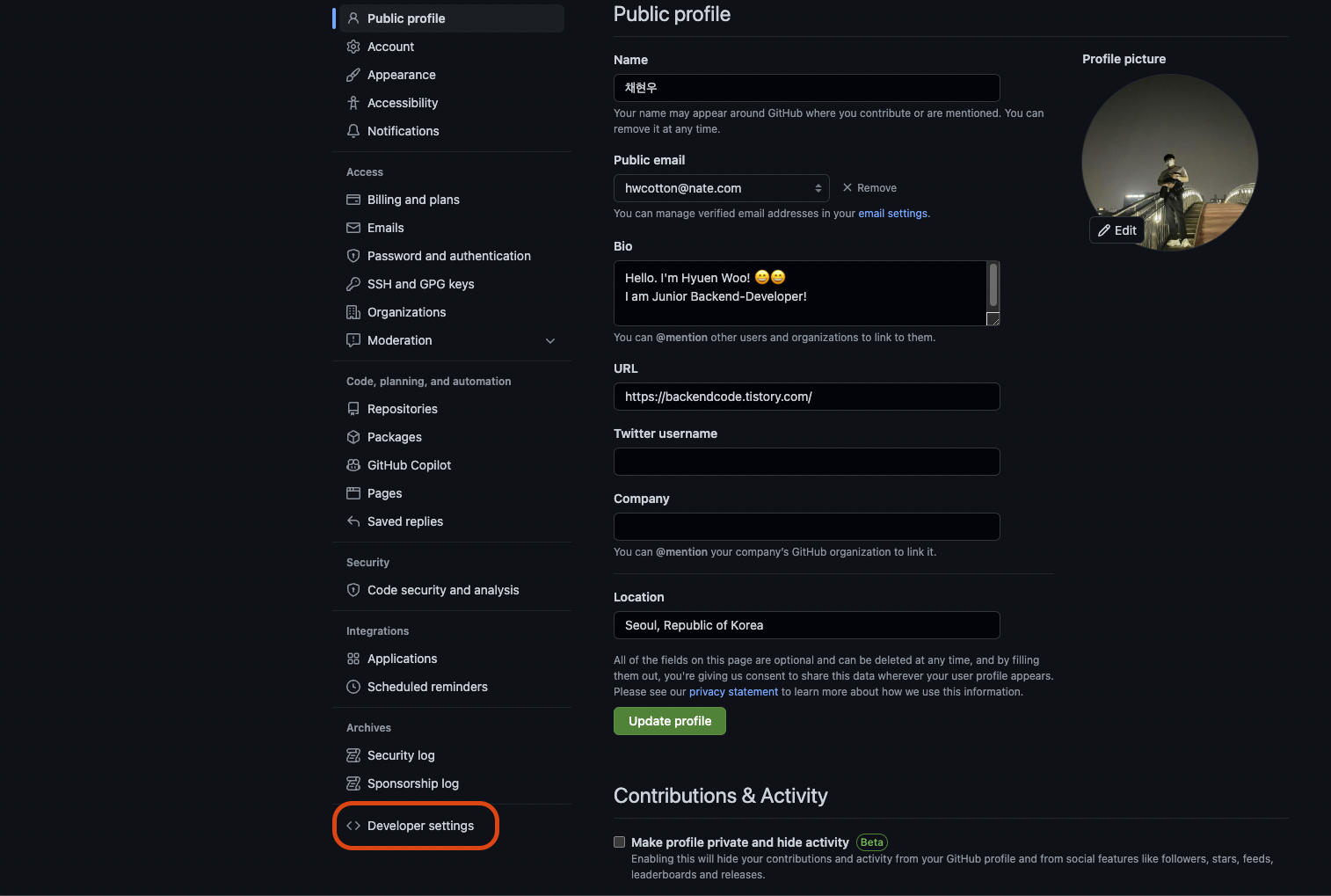This screenshot has width=1331, height=896.
Task: Switch to Code security and analysis
Action: tap(442, 589)
